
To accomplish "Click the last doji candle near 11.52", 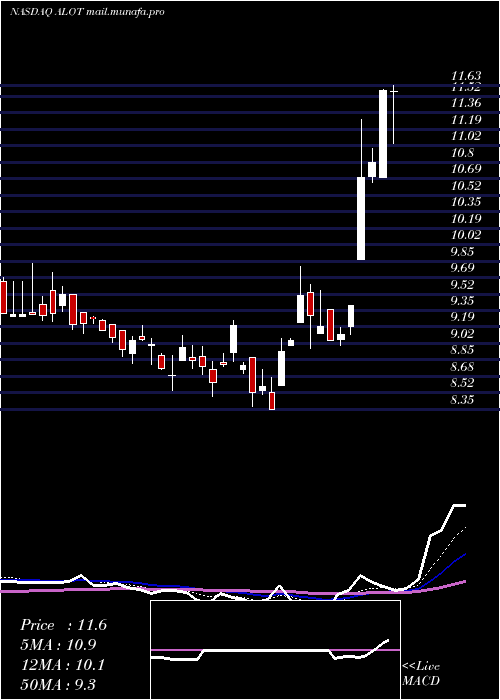I will click(x=393, y=114).
